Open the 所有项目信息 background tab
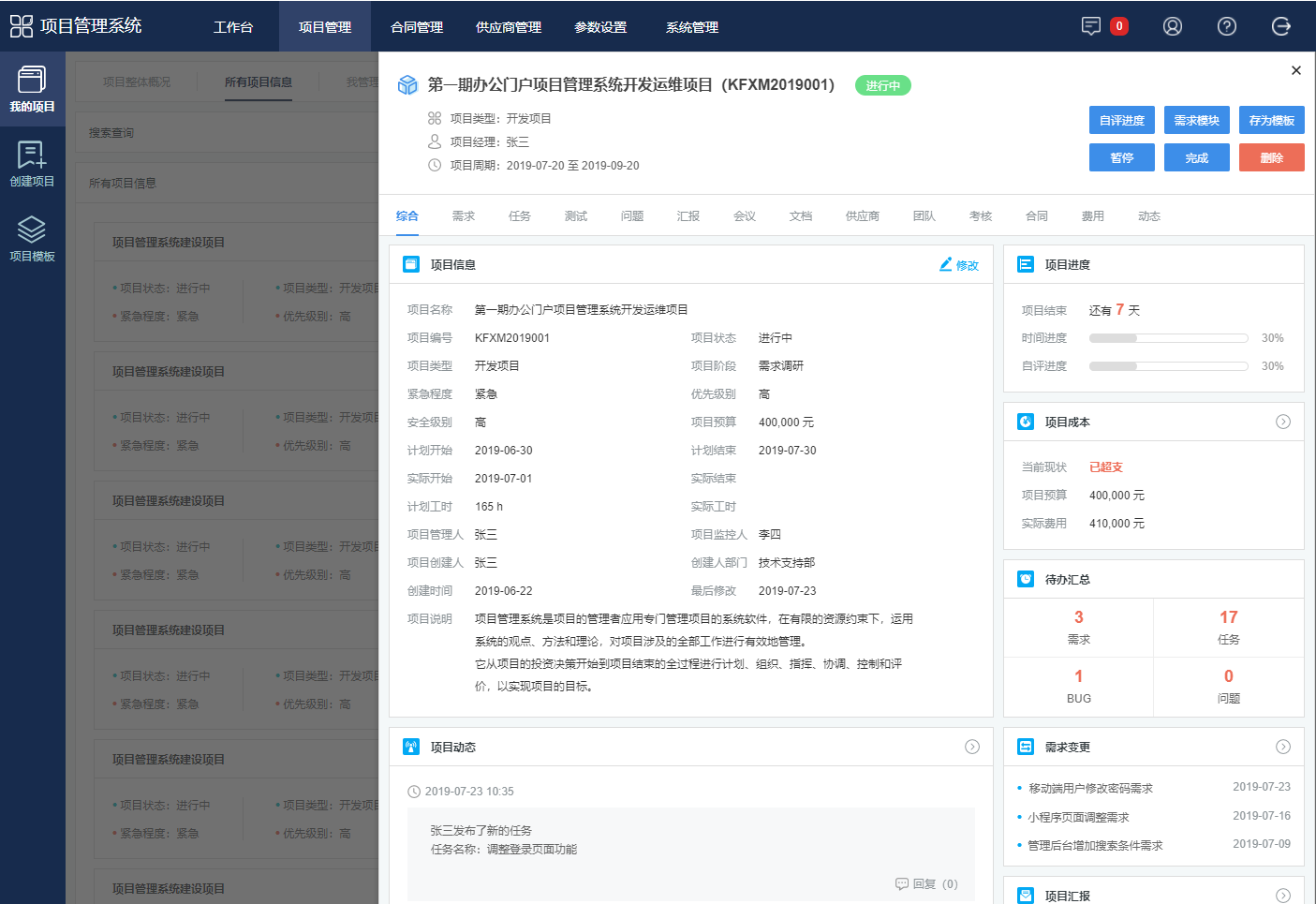The height and width of the screenshot is (904, 1316). (x=259, y=82)
